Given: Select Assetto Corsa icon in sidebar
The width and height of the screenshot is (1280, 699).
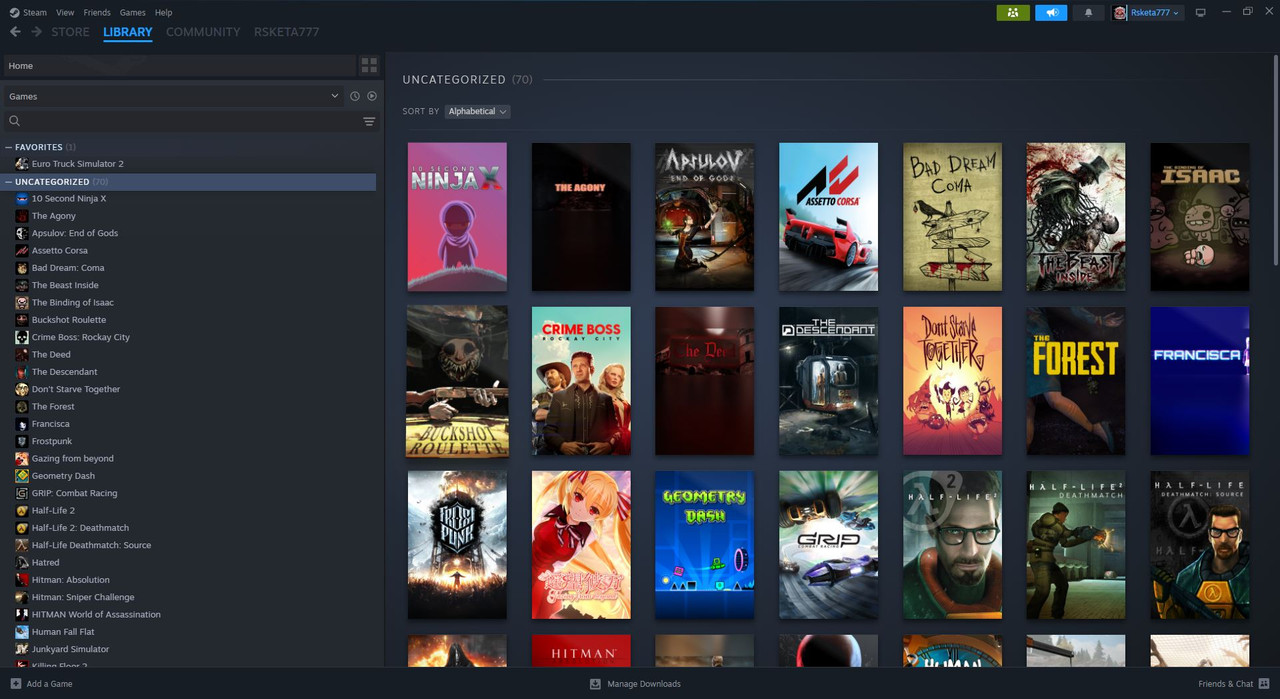Looking at the screenshot, I should pos(22,251).
